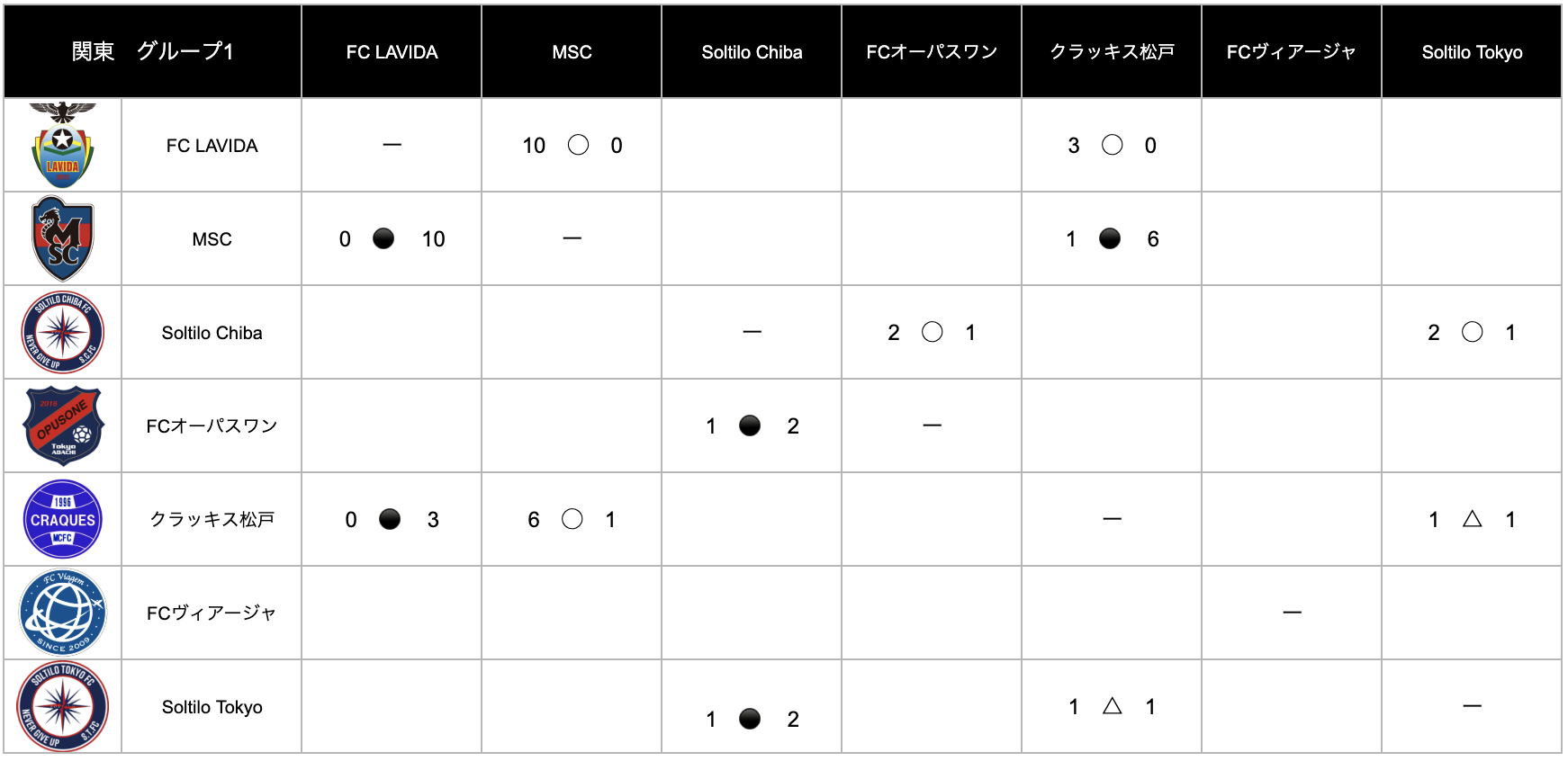The width and height of the screenshot is (1568, 761).
Task: Click the MSC dragon shield logo
Action: point(62,238)
